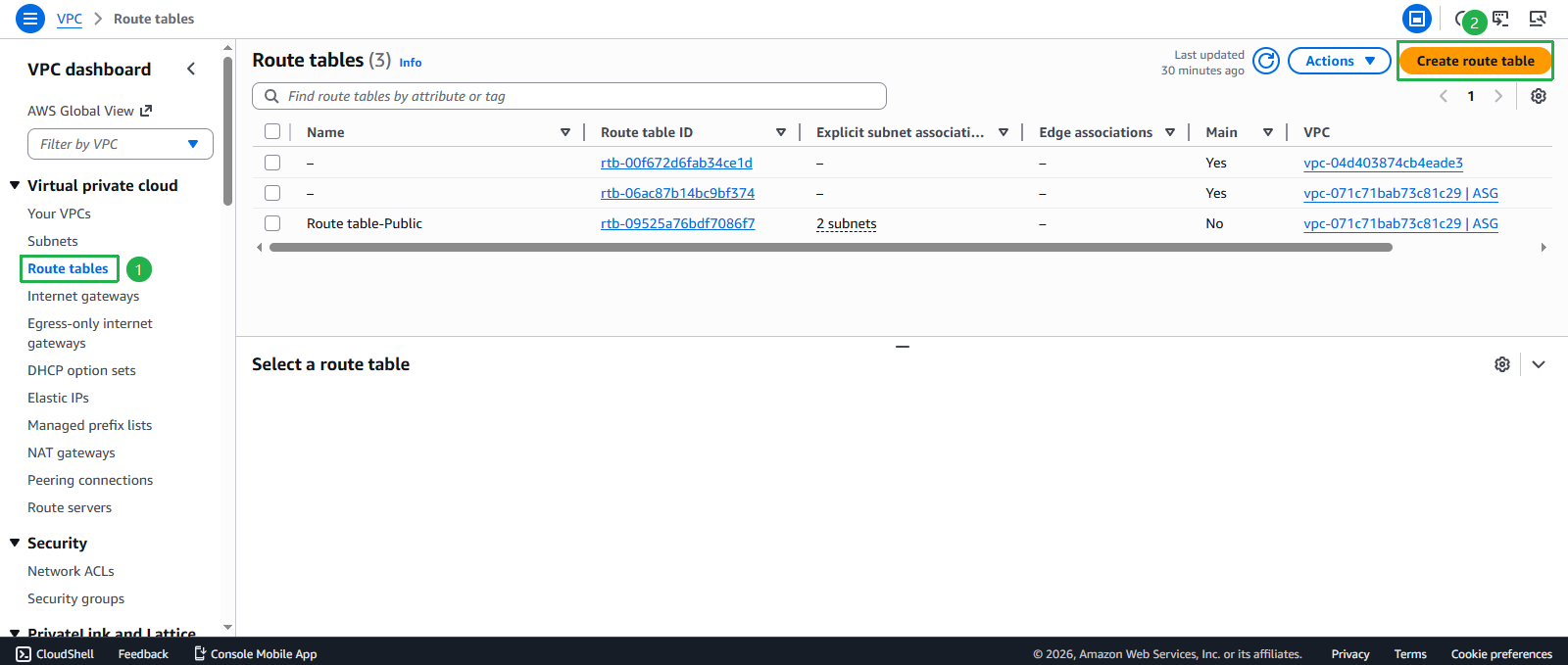Collapse the Virtual private cloud section
Viewport: 1568px width, 665px height.
pos(15,185)
